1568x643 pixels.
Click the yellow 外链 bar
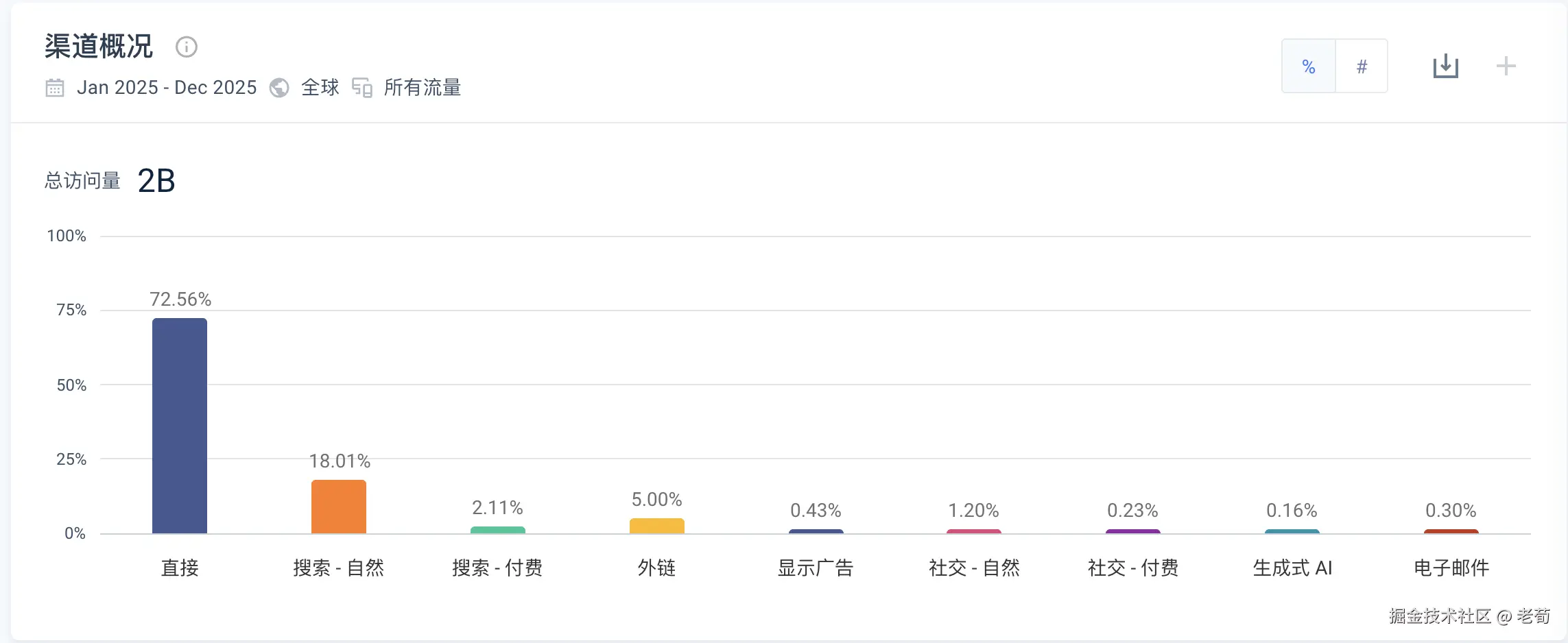pyautogui.click(x=657, y=526)
